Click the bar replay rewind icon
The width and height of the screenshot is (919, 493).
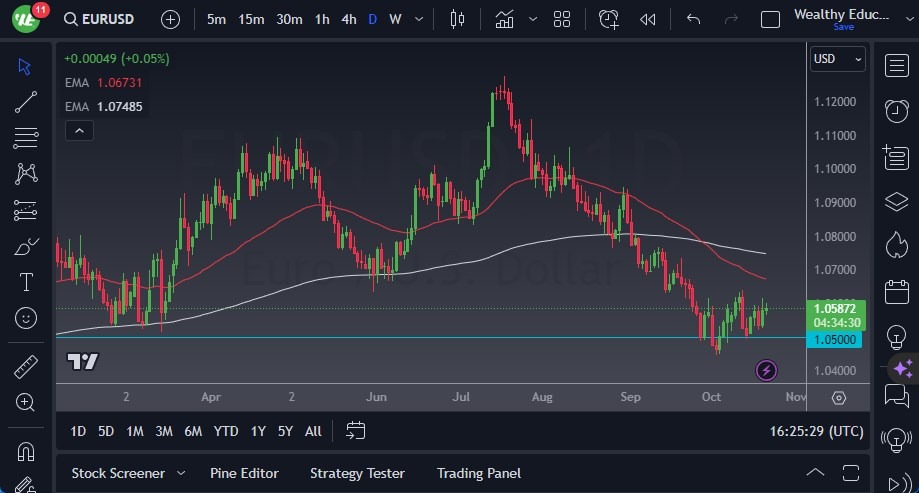pos(648,19)
